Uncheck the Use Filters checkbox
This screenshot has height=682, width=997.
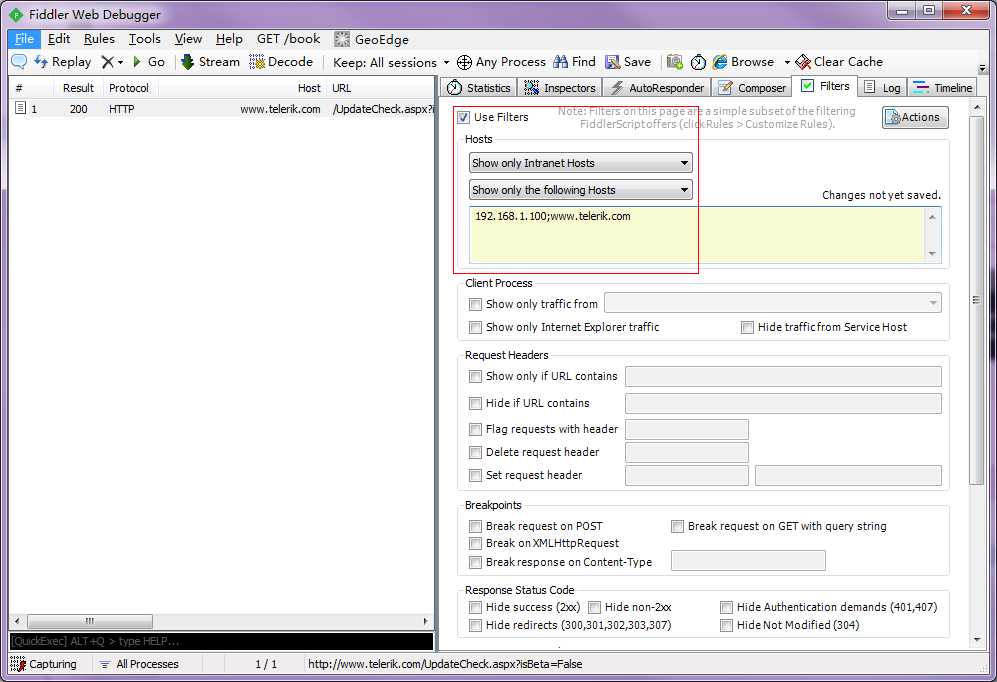[464, 117]
